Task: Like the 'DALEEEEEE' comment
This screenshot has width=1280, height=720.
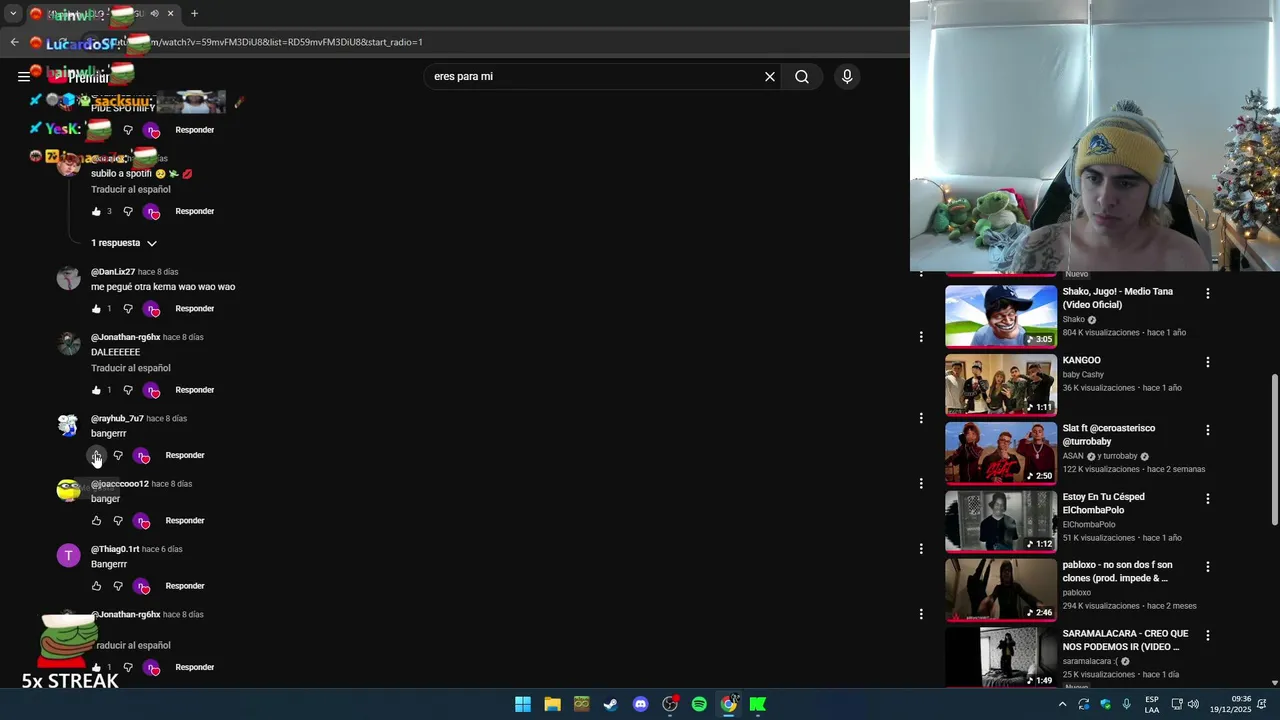Action: tap(96, 390)
